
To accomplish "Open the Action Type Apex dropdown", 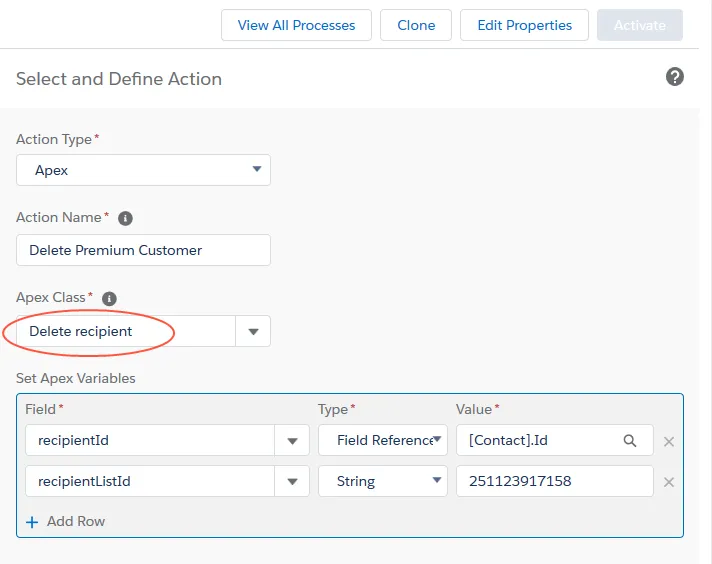I will [143, 170].
